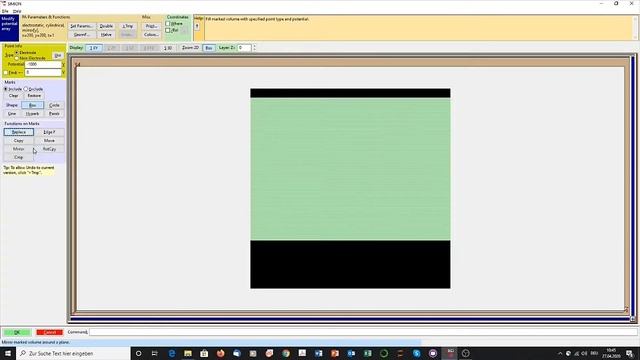Focus the Find value field

click(x=43, y=73)
